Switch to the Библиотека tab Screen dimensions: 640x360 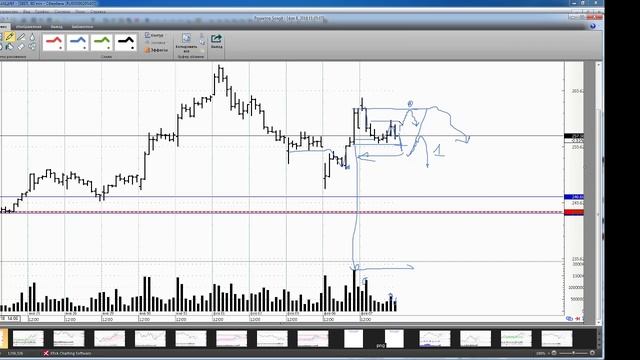tap(82, 27)
